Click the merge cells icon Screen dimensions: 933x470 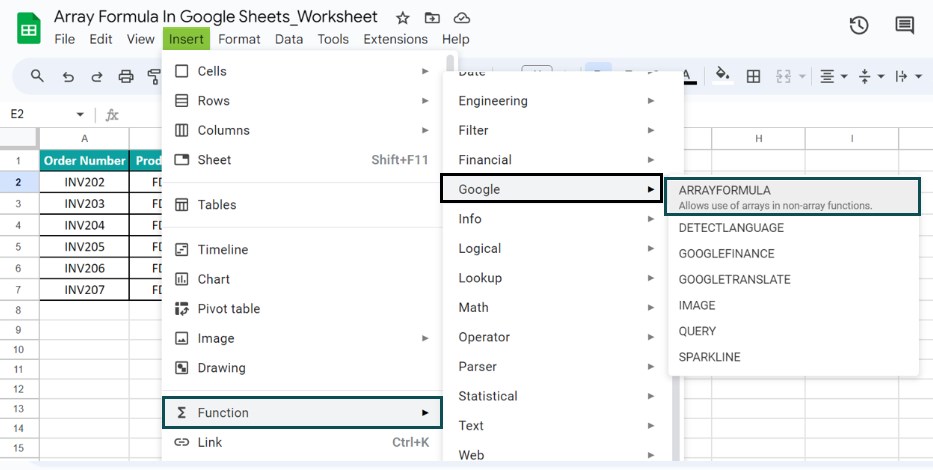click(x=783, y=76)
